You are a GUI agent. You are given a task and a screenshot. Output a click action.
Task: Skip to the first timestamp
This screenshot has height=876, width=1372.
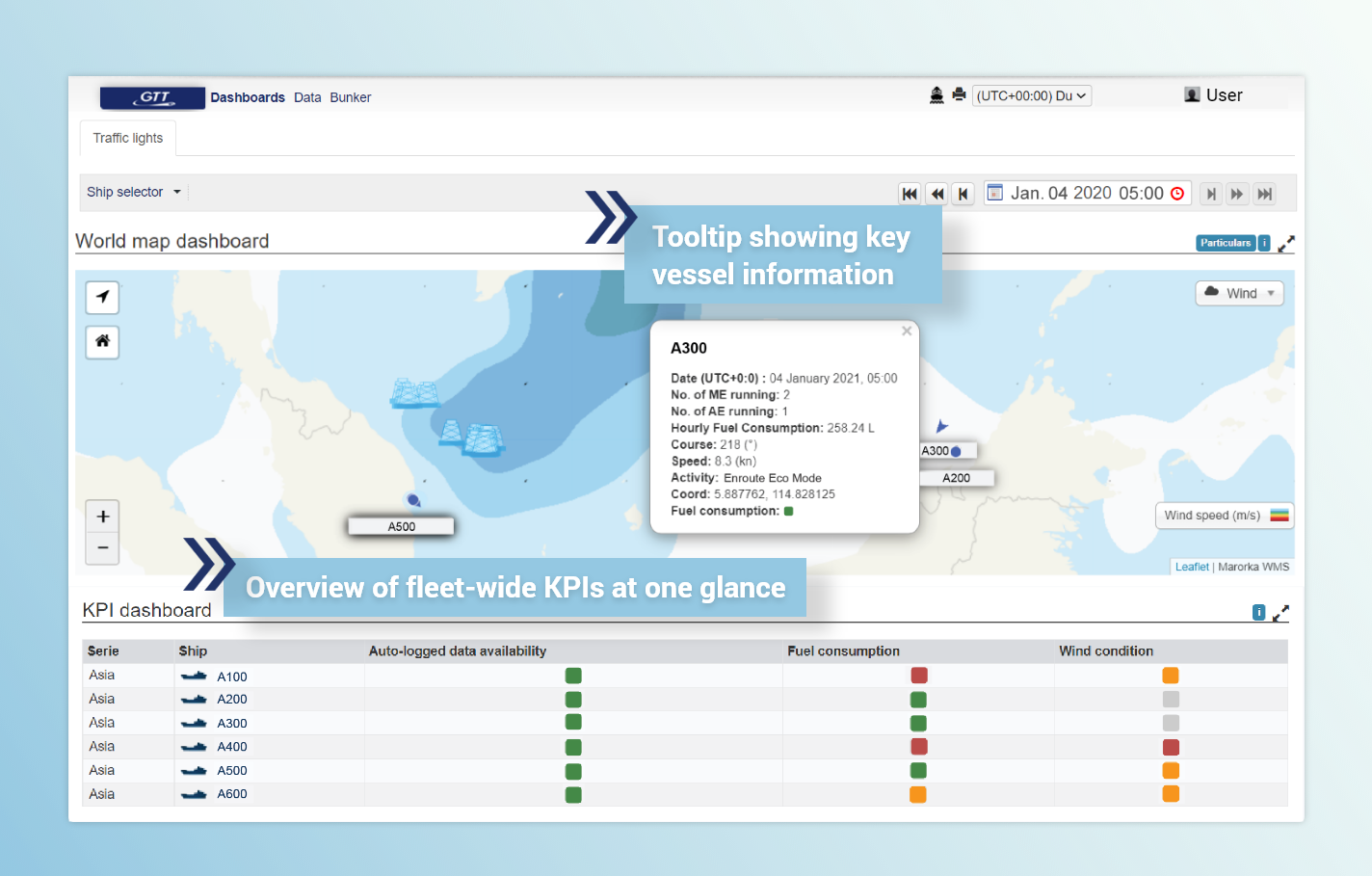[909, 194]
